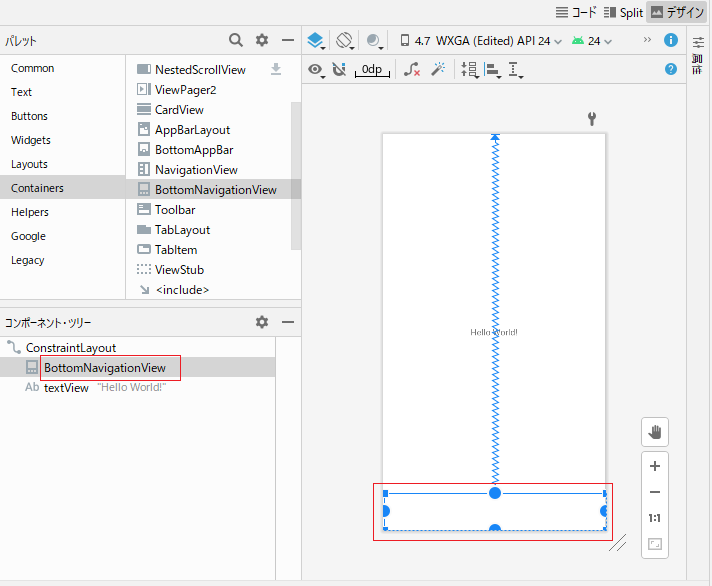712x586 pixels.
Task: Select Buttons palette category
Action: click(62, 116)
